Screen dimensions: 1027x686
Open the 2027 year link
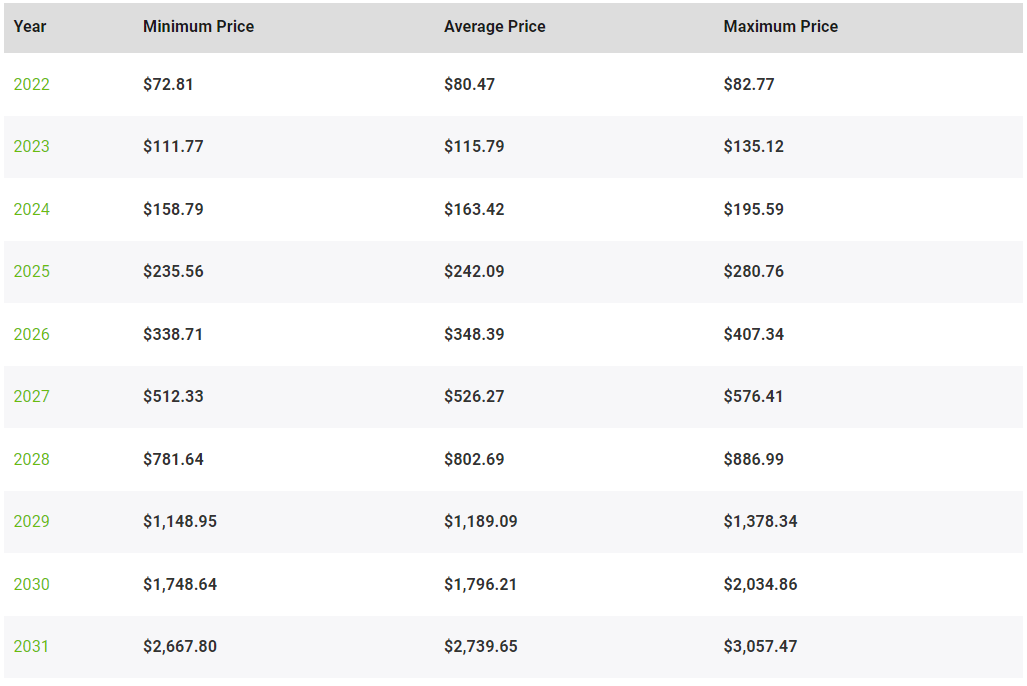point(31,396)
